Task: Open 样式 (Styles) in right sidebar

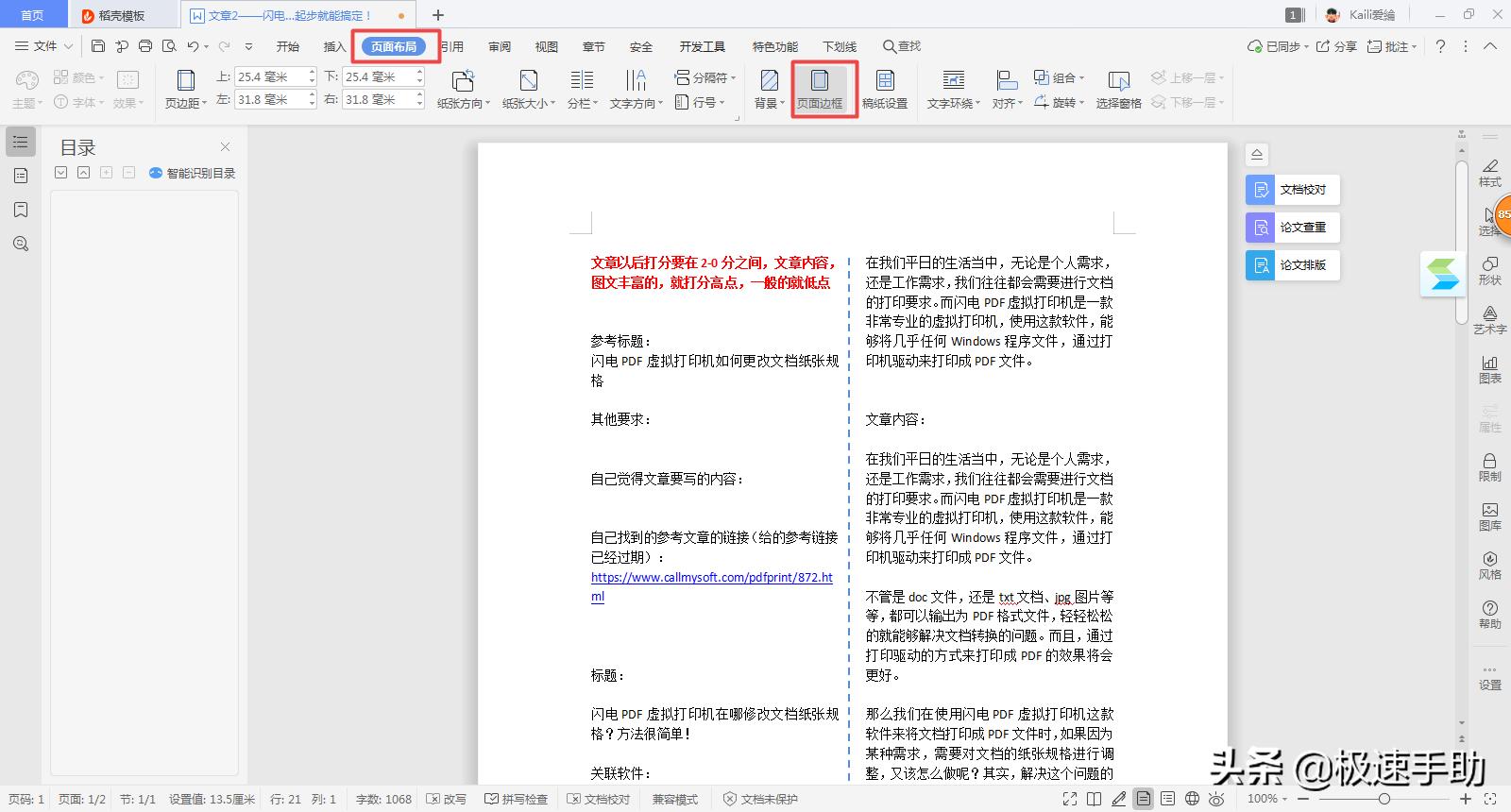Action: [x=1489, y=172]
